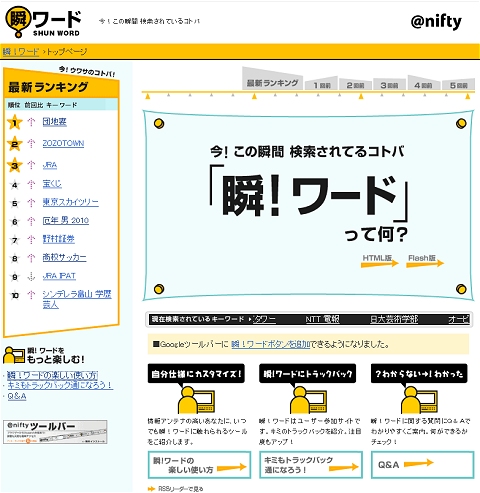Click the 自分仕様にカスタマイズ speech bubble
Image resolution: width=480 pixels, height=493 pixels.
point(196,374)
